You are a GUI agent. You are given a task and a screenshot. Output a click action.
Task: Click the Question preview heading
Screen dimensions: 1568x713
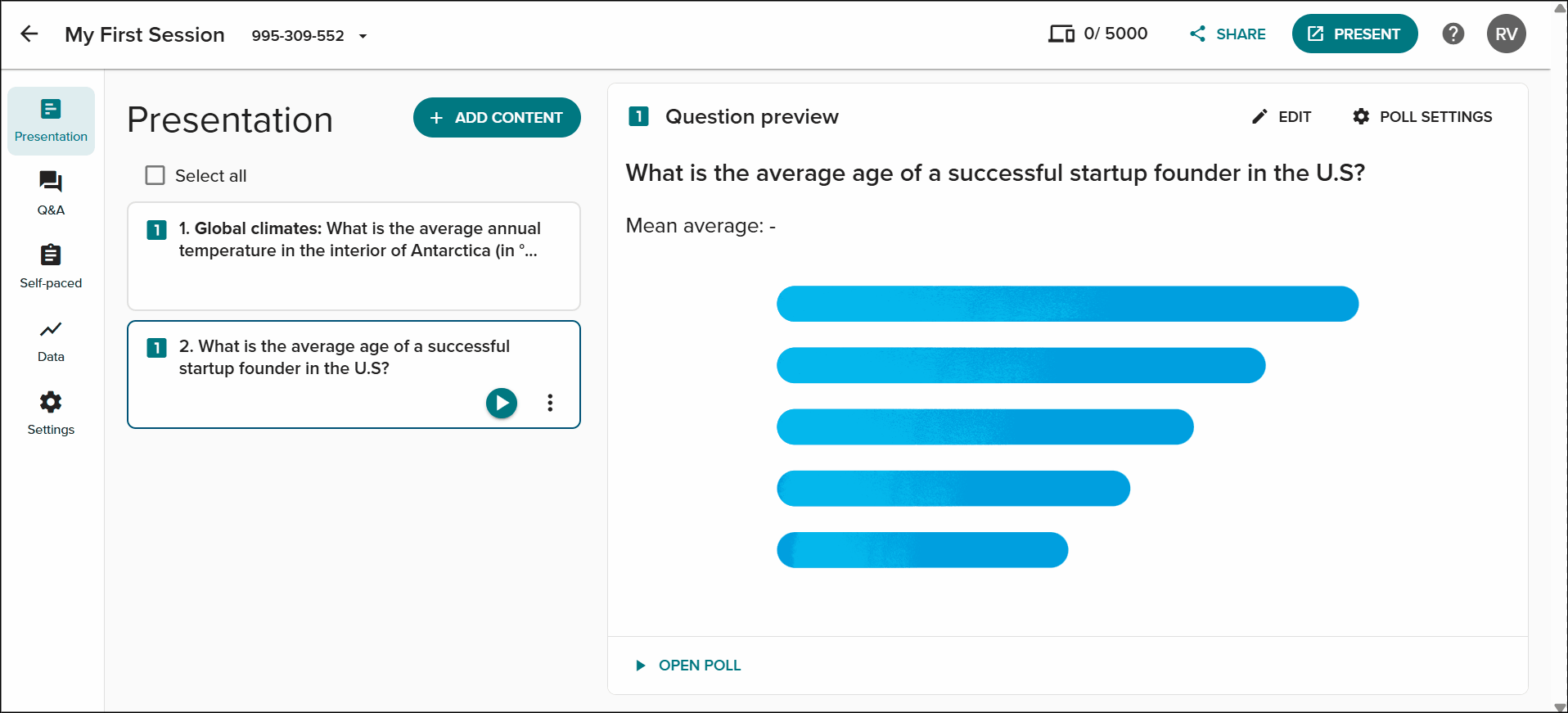(x=751, y=117)
